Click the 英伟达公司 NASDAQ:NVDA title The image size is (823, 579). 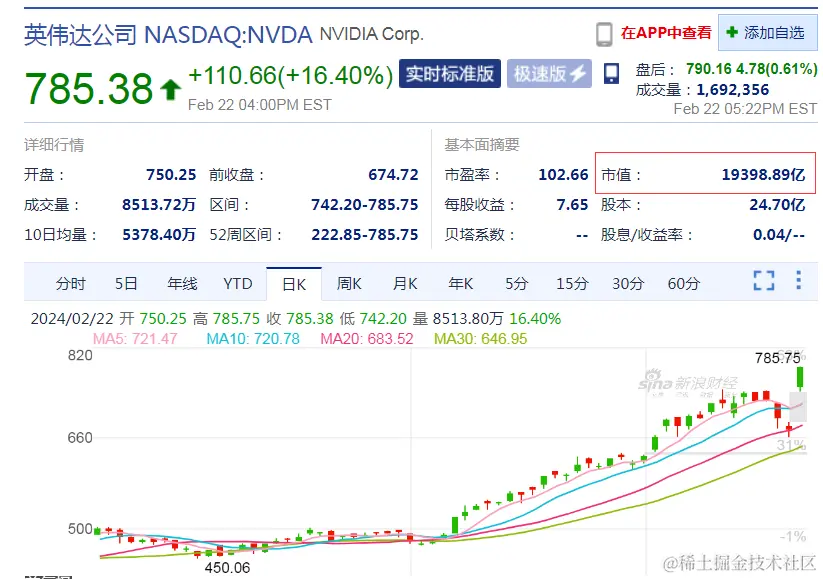pos(168,35)
